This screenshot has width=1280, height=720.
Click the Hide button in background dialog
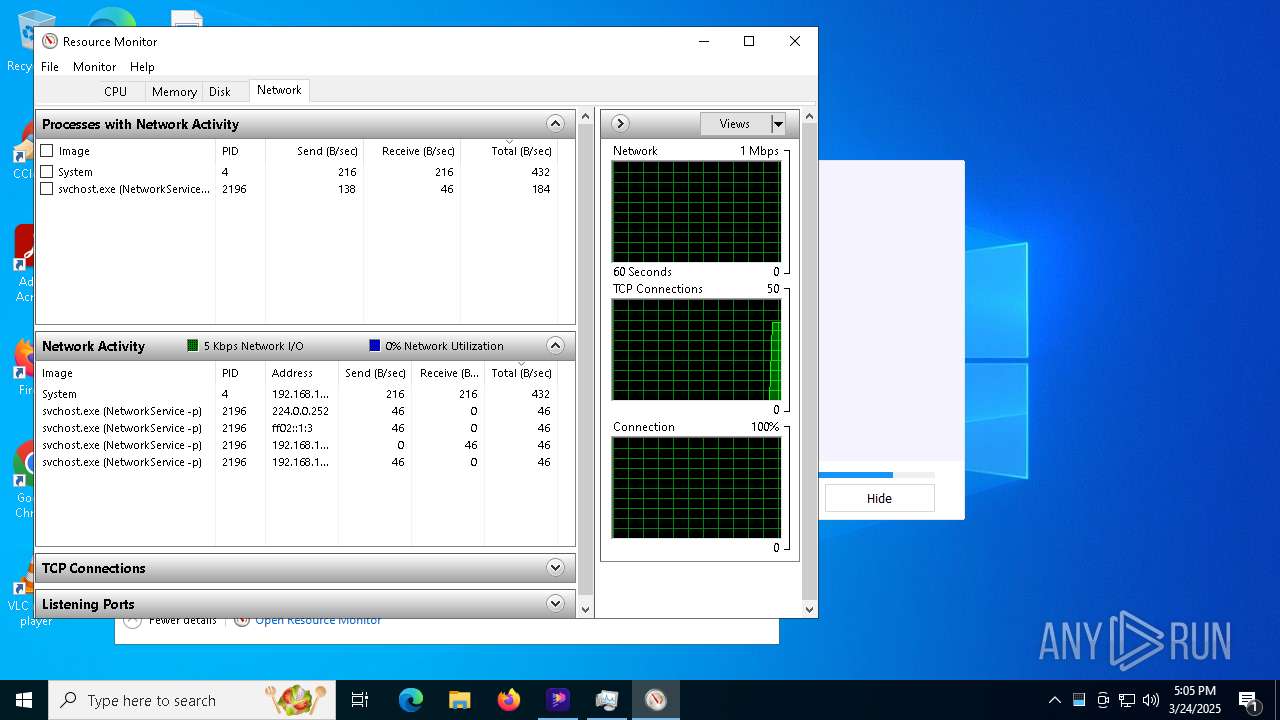pyautogui.click(x=879, y=498)
